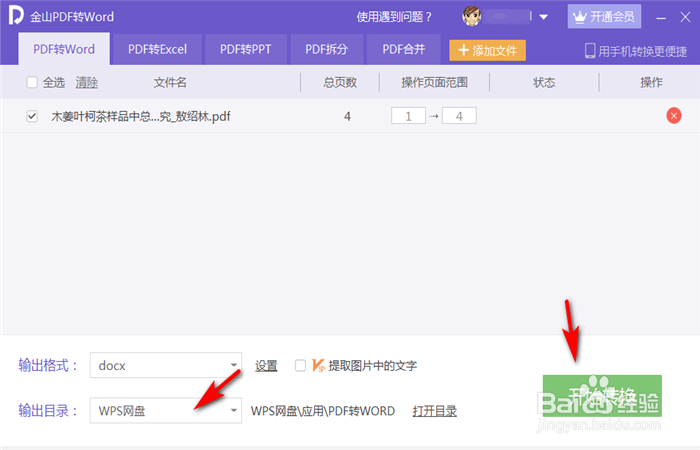Click the start page field showing 1

(x=408, y=116)
